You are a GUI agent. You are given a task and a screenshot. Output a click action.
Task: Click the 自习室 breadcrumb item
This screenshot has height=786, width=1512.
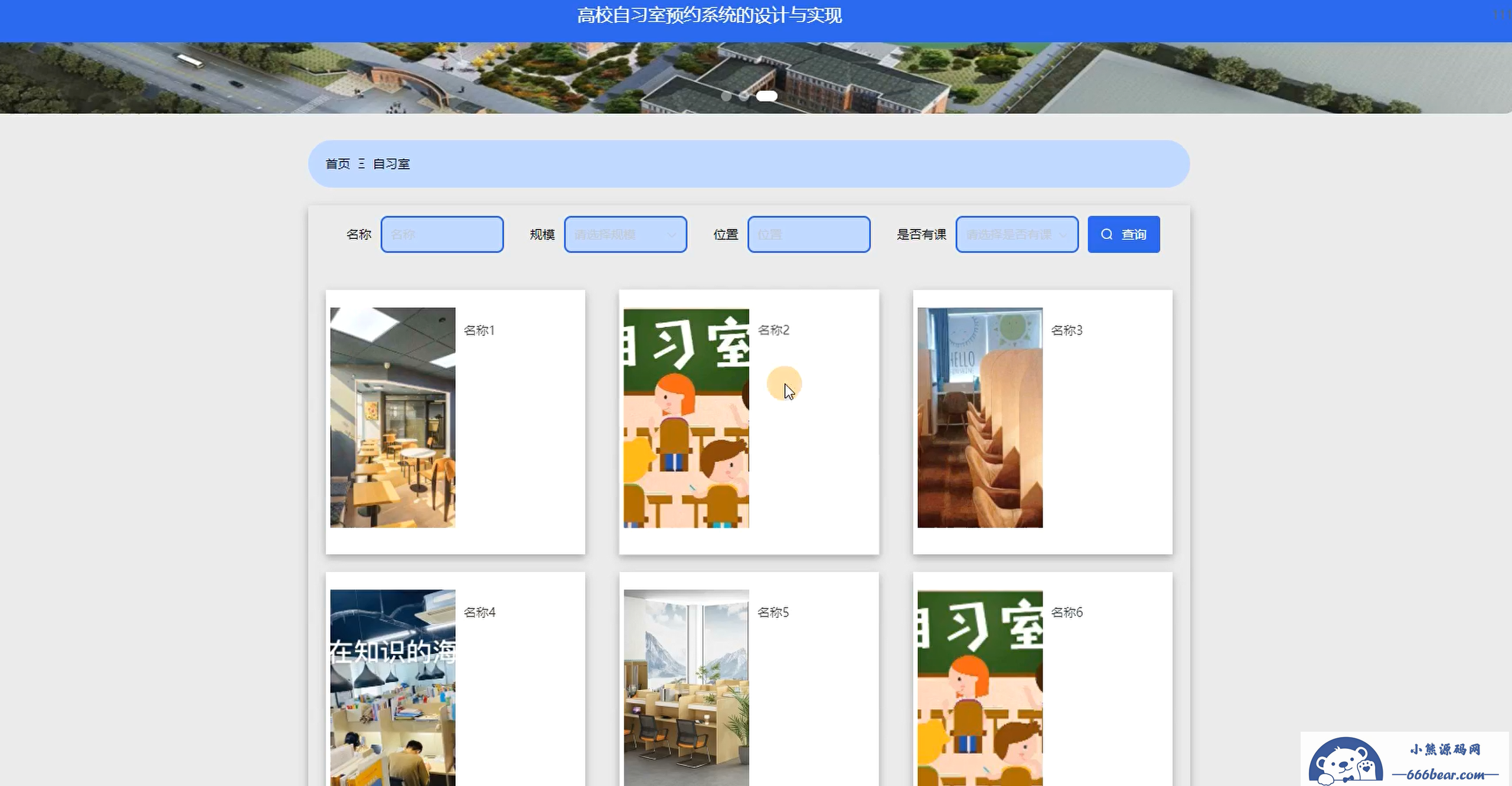391,164
